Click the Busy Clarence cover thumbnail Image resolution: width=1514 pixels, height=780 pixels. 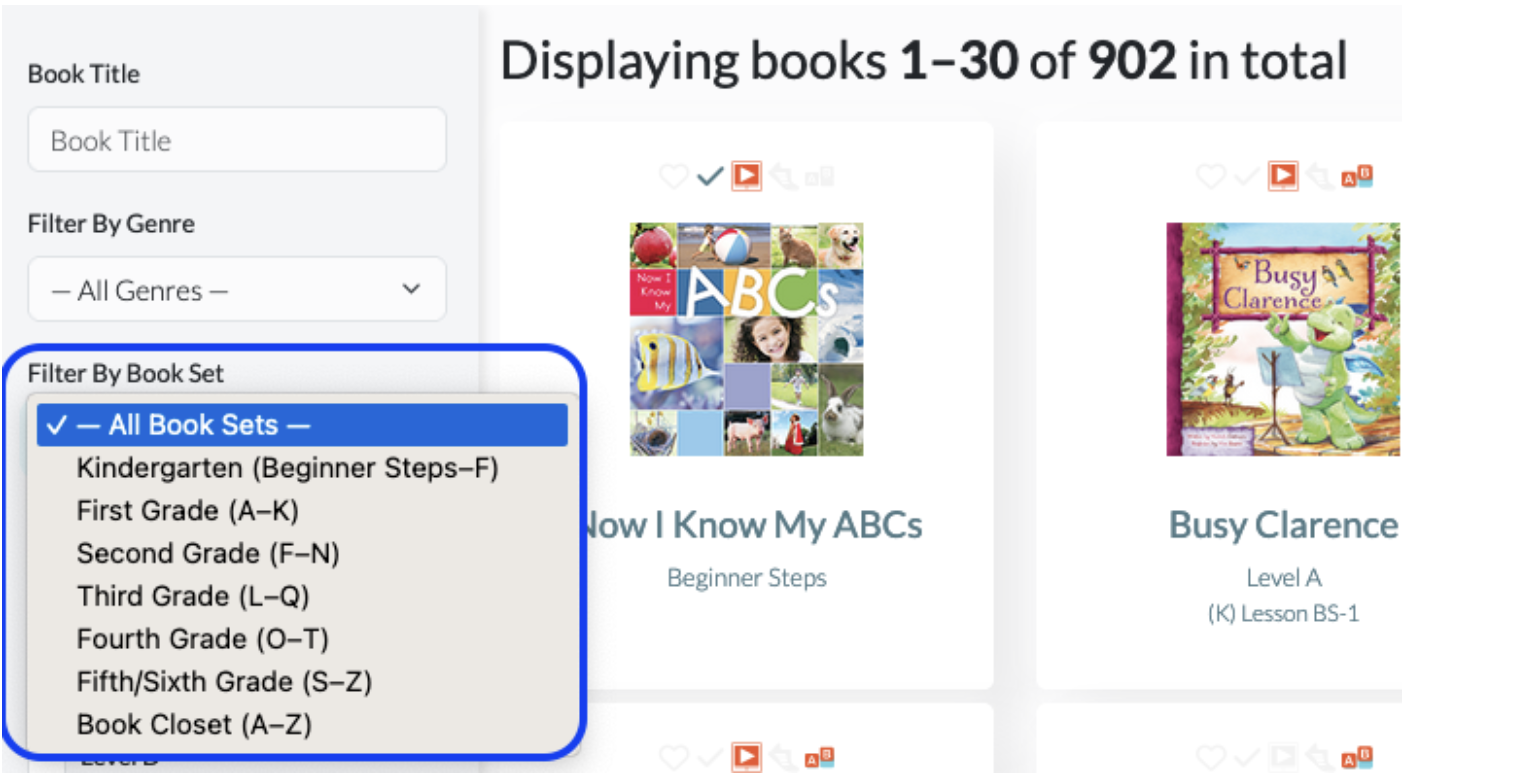click(x=1283, y=339)
